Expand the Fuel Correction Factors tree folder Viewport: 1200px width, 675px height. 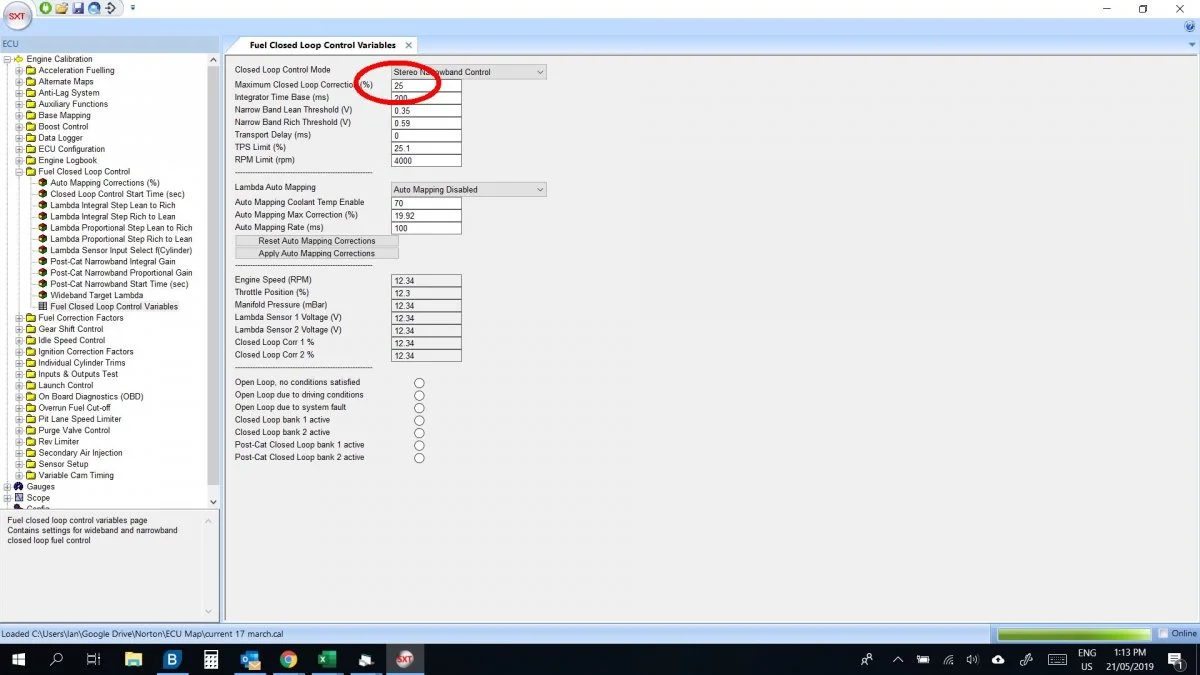[19, 318]
